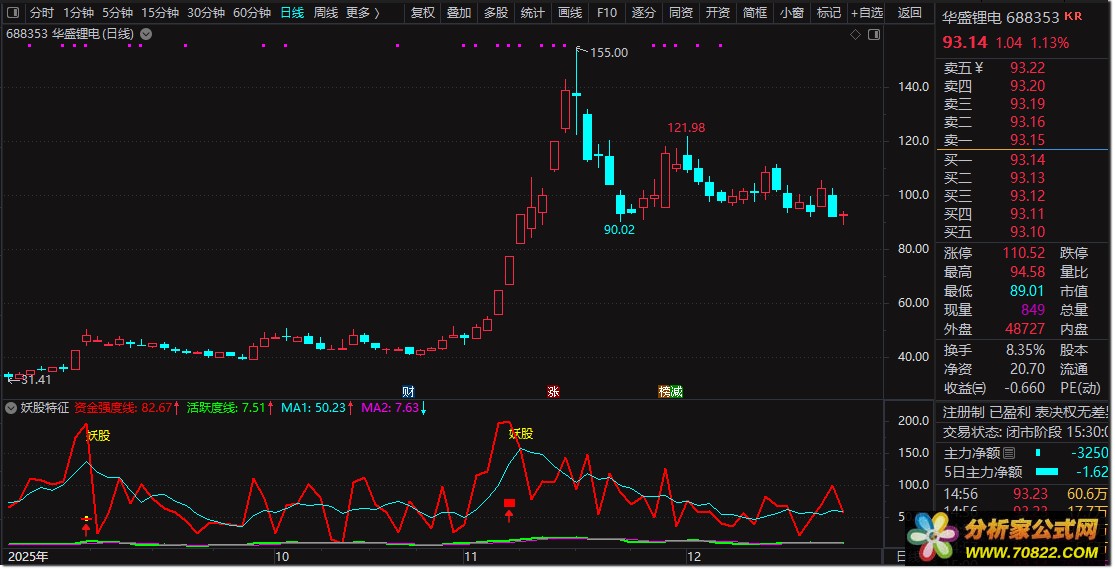Add stock with +自选 button
The width and height of the screenshot is (1115, 569).
point(866,13)
